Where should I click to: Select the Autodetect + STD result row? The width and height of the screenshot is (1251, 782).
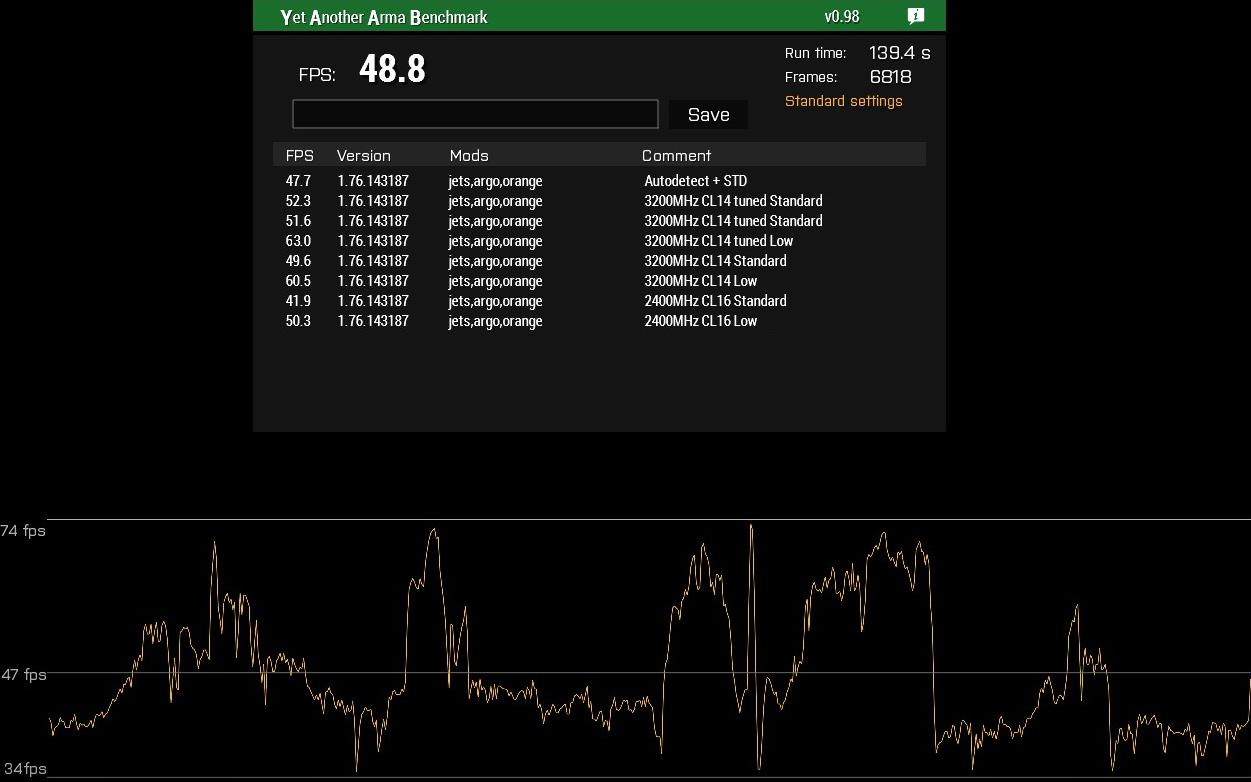599,181
